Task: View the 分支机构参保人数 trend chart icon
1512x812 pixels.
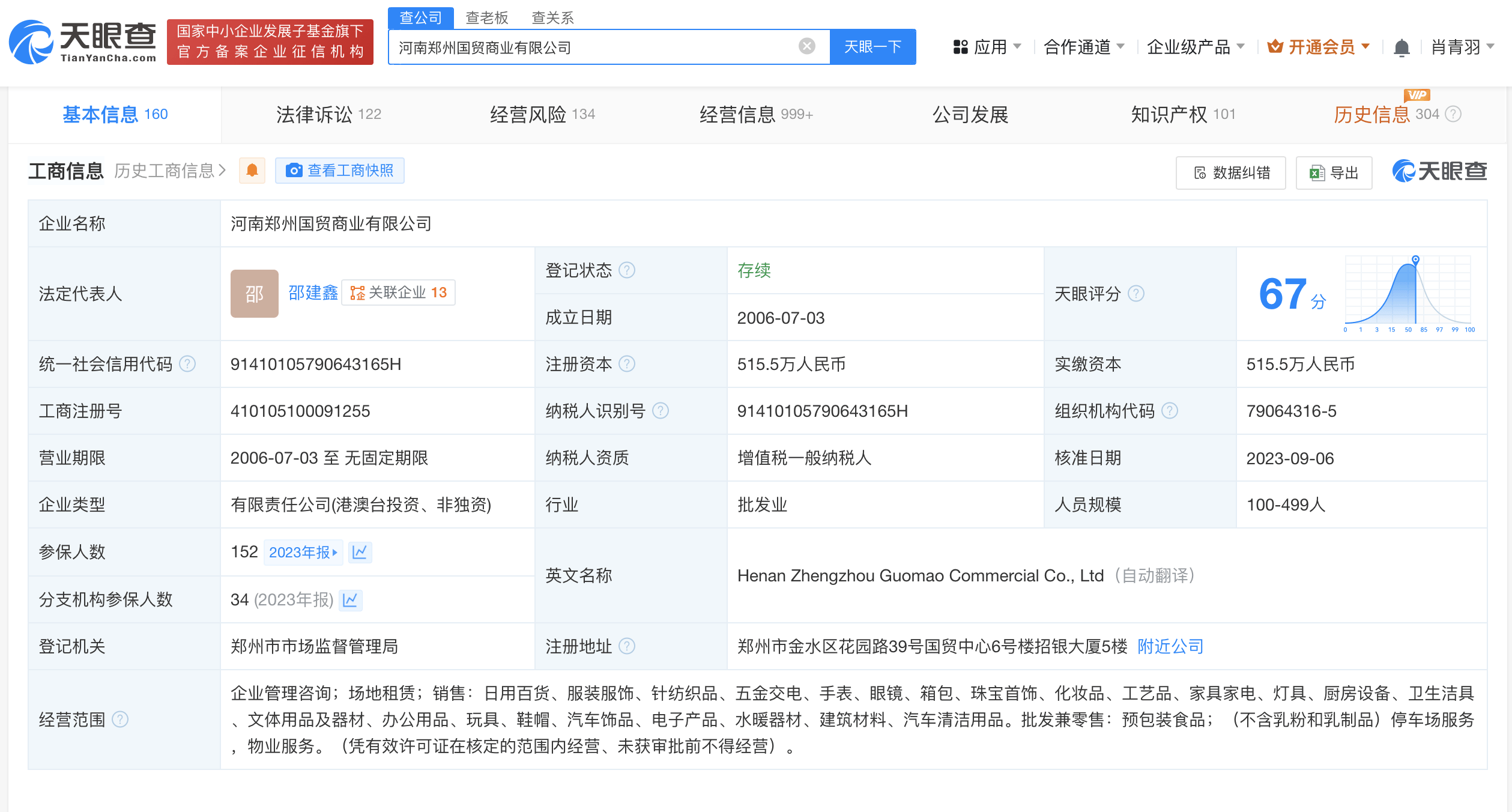Action: [350, 599]
